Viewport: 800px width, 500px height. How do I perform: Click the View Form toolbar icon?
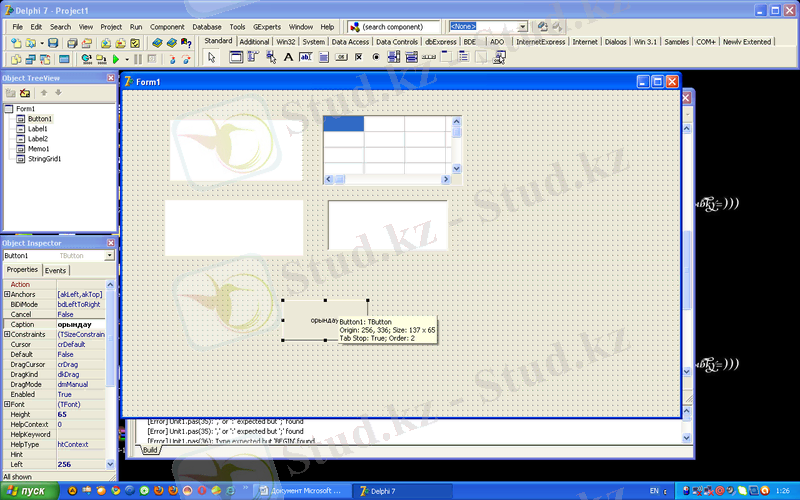(x=31, y=60)
